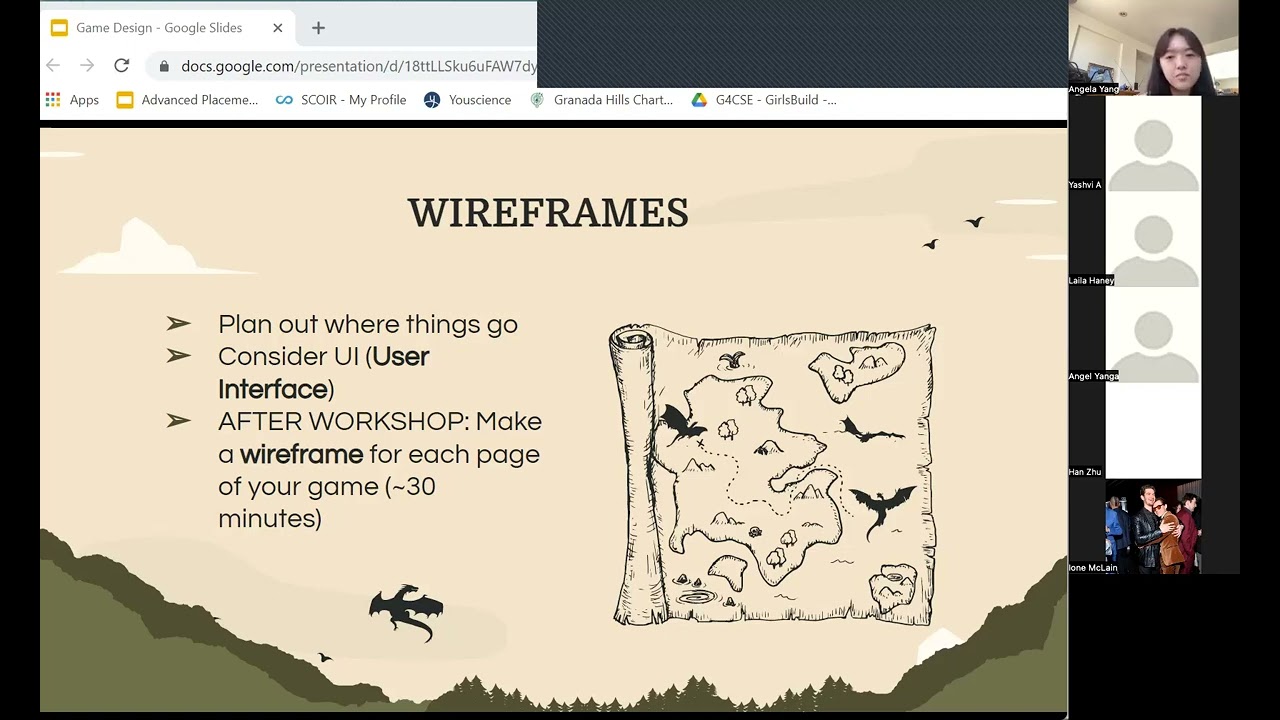Image resolution: width=1280 pixels, height=720 pixels.
Task: Open the Apps grid shortcut
Action: click(72, 100)
